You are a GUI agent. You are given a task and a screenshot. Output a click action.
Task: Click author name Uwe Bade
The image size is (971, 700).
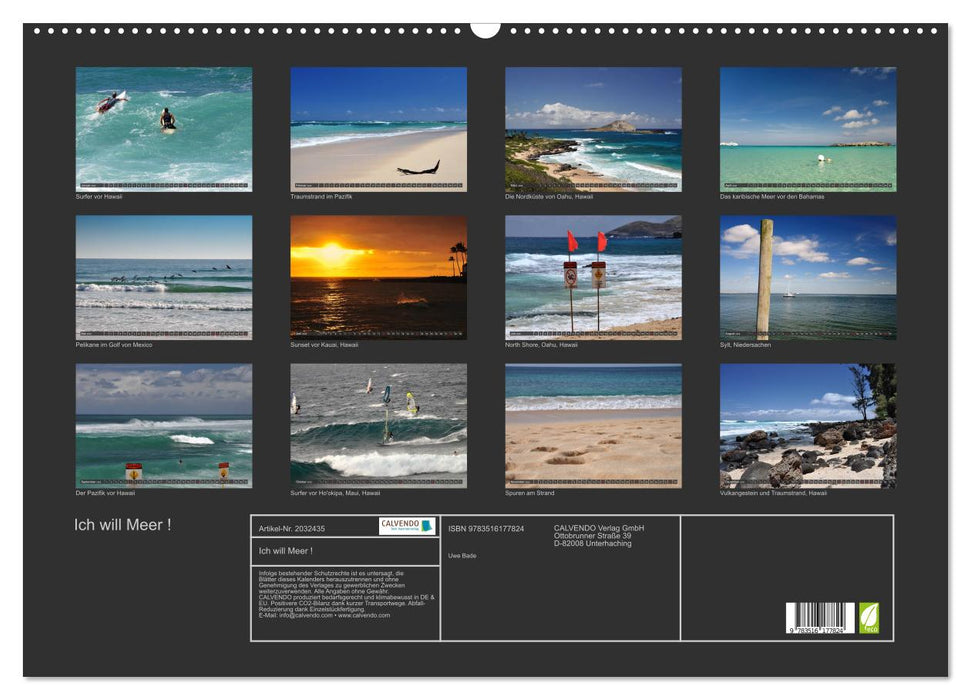click(x=463, y=555)
